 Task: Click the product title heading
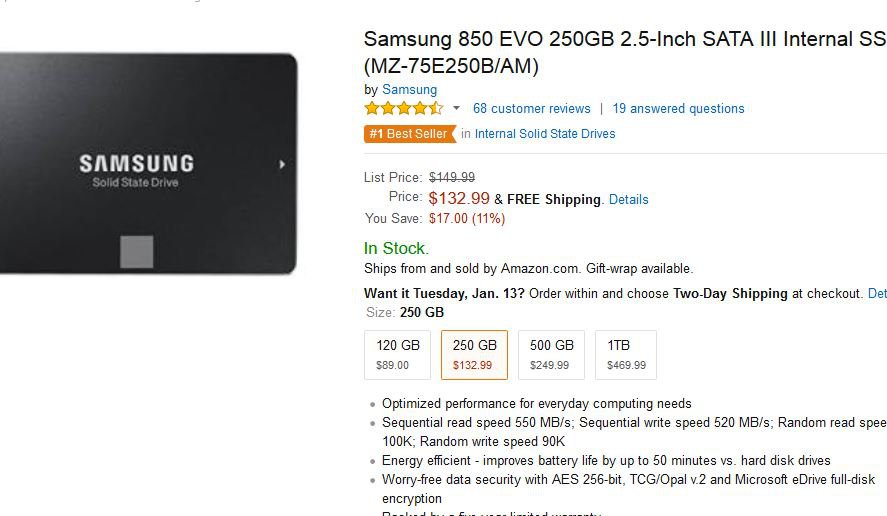[625, 52]
